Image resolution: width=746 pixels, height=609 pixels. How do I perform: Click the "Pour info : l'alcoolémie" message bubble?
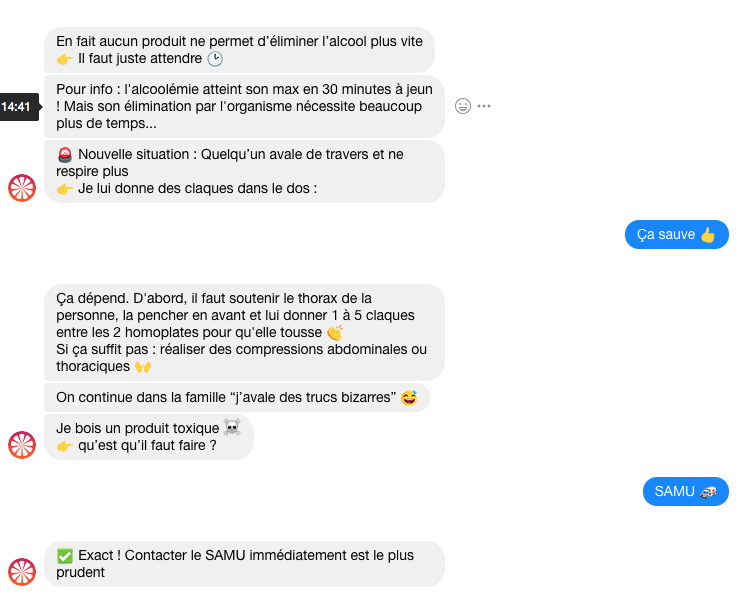click(244, 106)
